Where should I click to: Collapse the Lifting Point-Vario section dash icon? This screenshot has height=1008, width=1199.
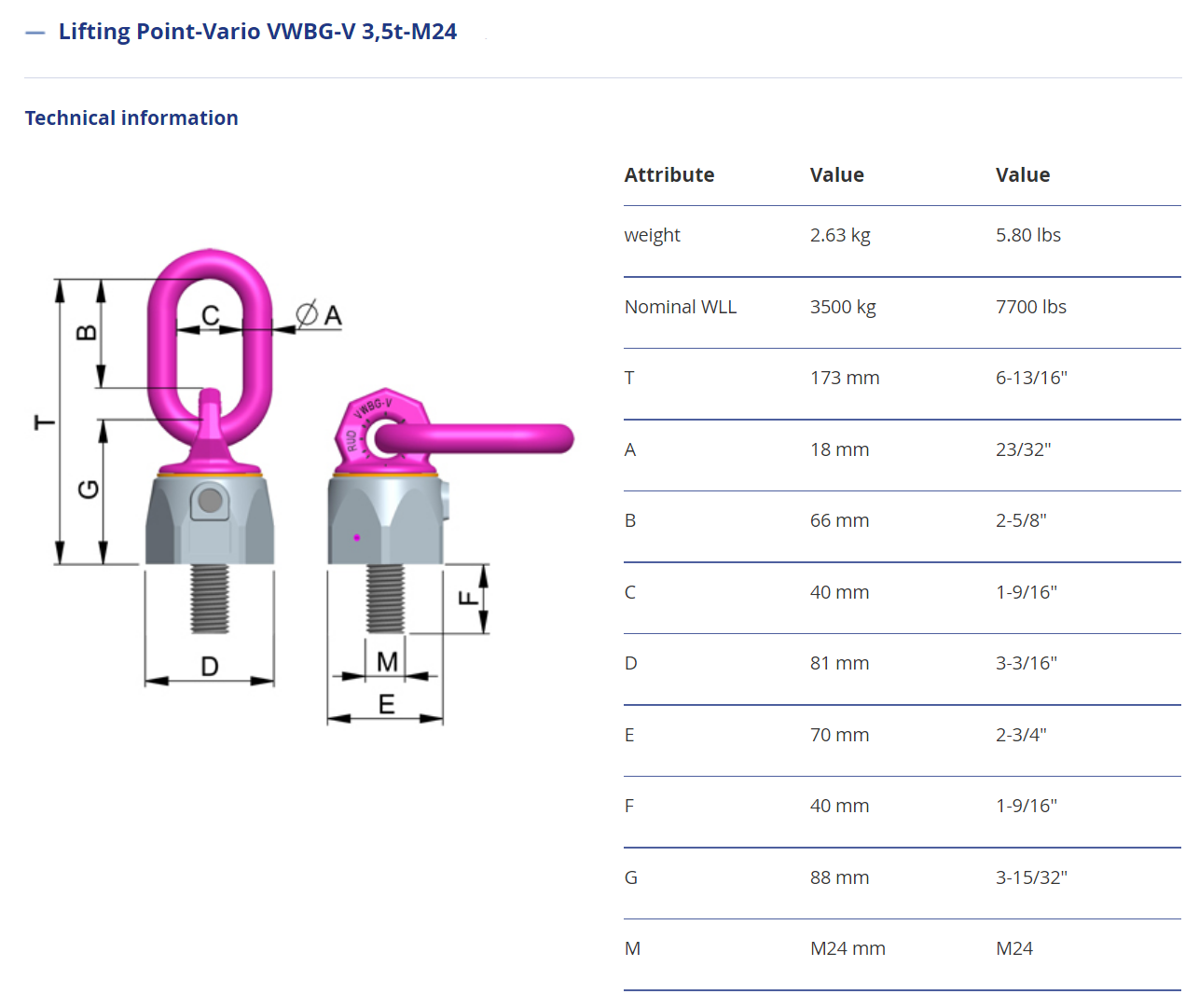point(35,33)
